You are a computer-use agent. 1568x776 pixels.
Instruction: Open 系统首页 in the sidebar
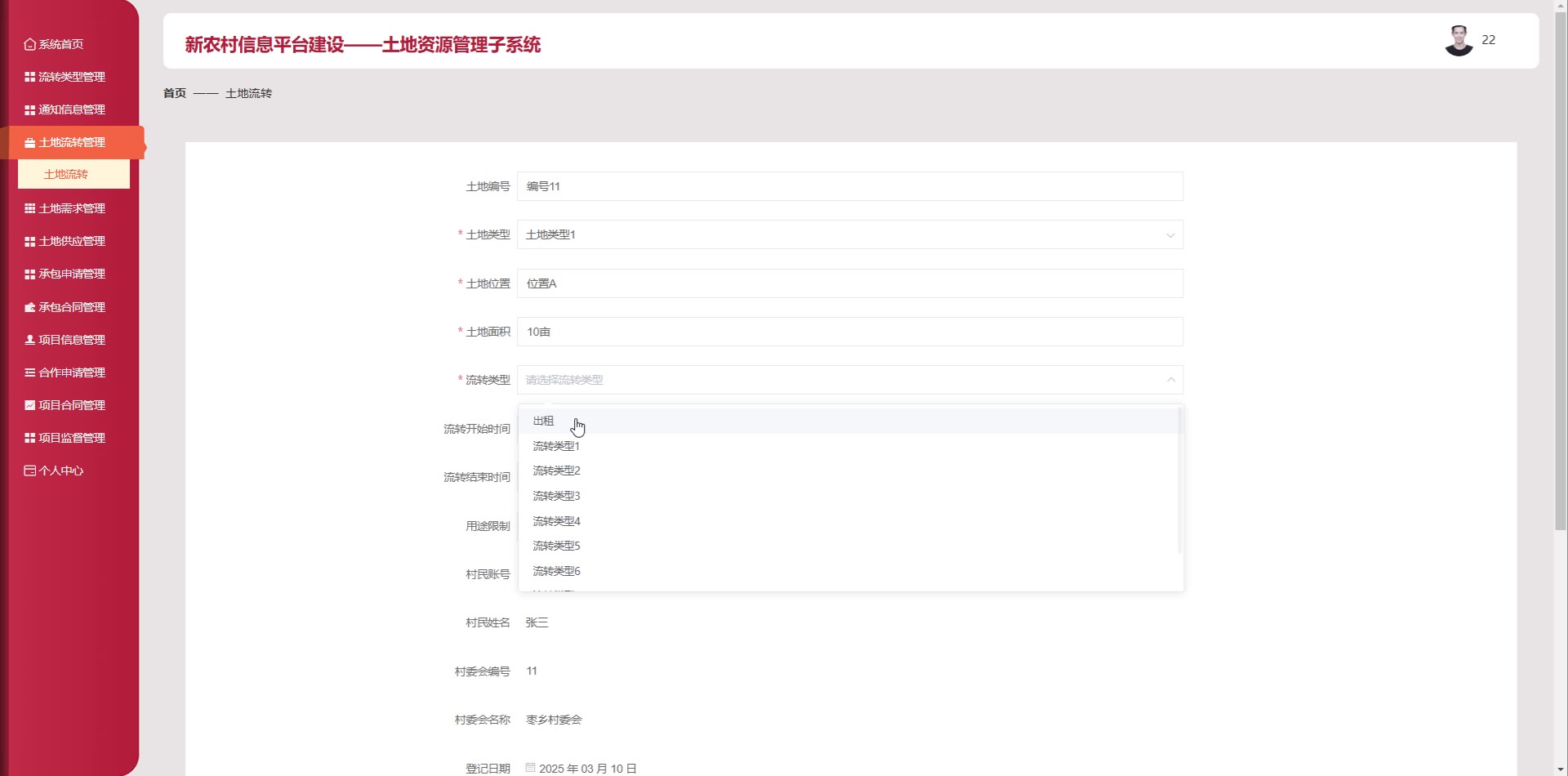(x=61, y=44)
